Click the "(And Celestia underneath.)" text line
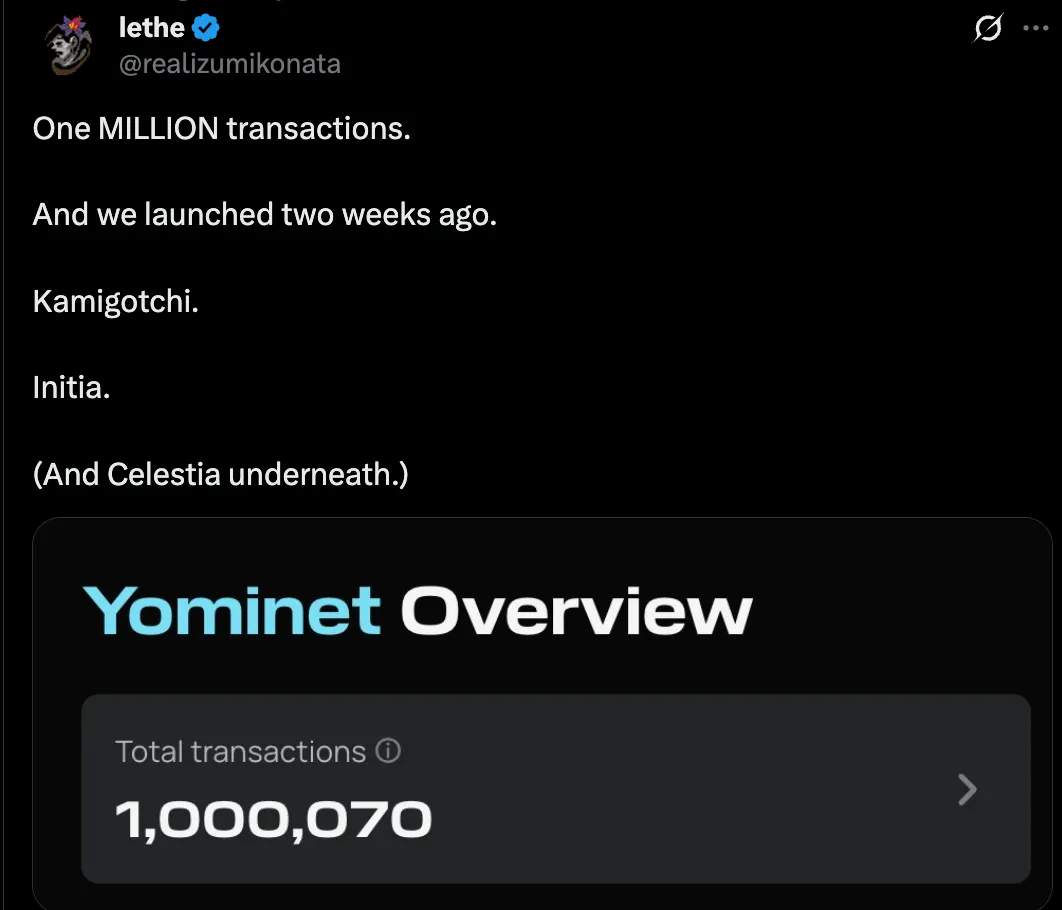 point(220,474)
